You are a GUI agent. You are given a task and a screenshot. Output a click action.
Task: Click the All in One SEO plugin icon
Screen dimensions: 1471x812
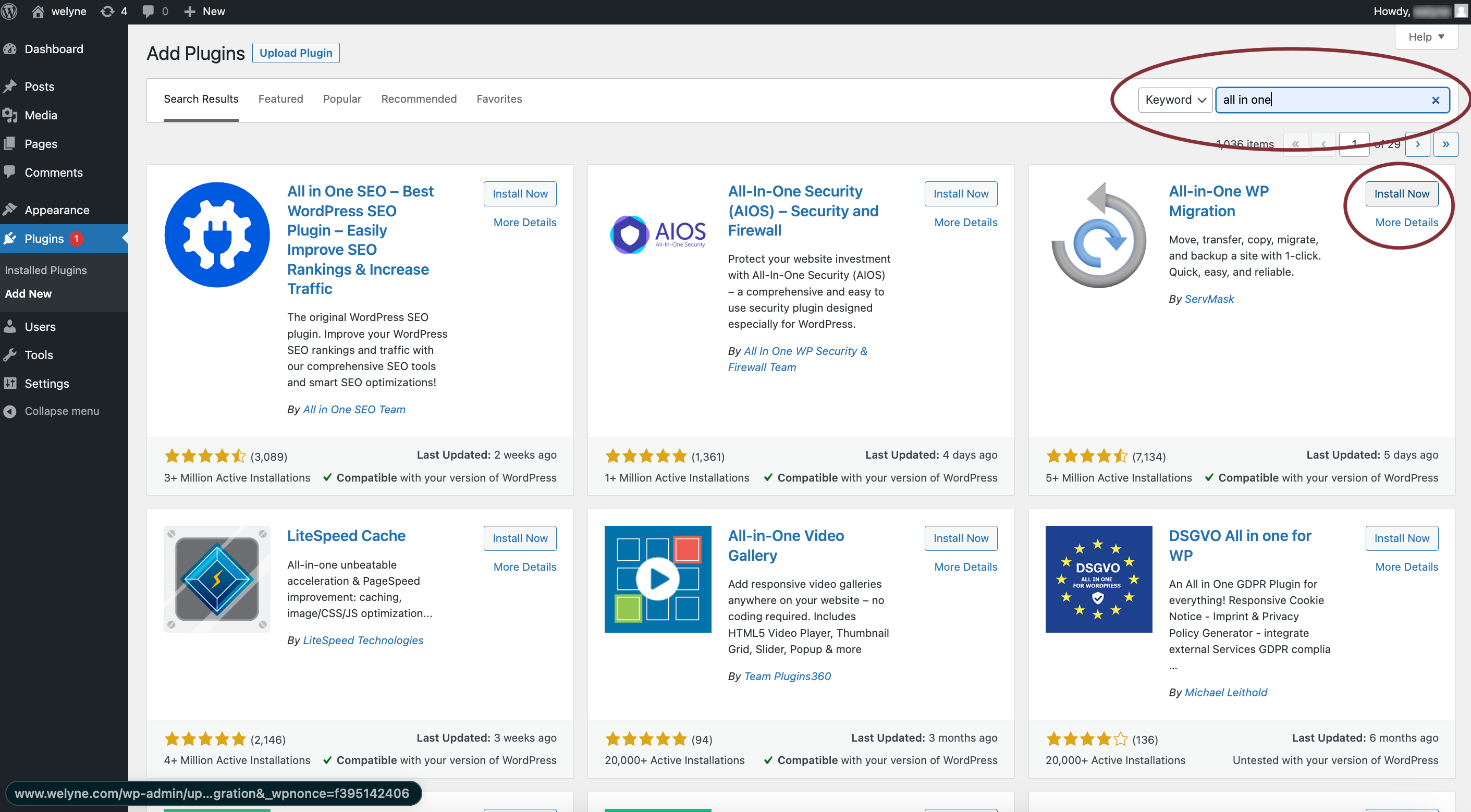click(x=217, y=235)
